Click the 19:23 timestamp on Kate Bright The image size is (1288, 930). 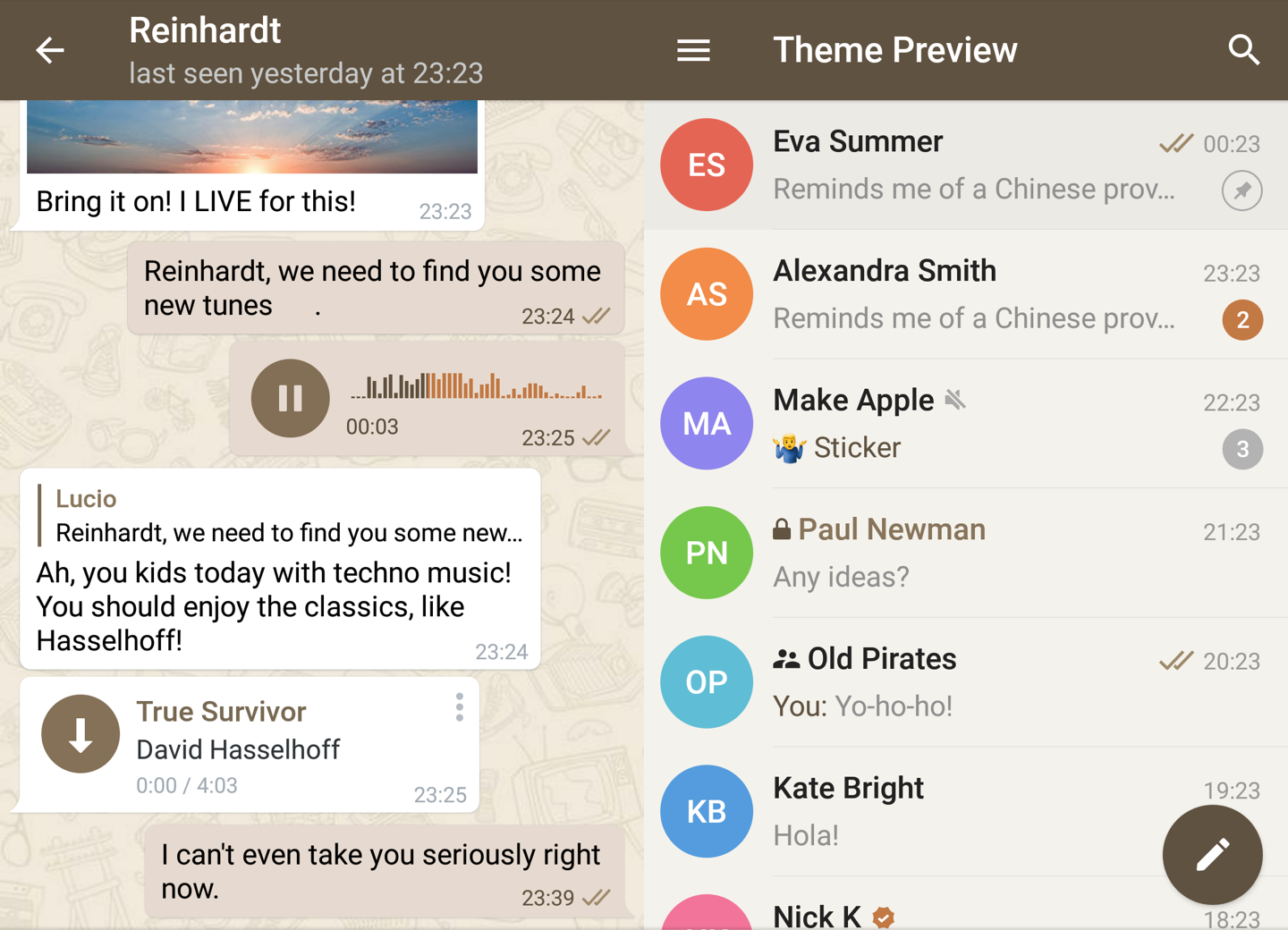tap(1232, 790)
